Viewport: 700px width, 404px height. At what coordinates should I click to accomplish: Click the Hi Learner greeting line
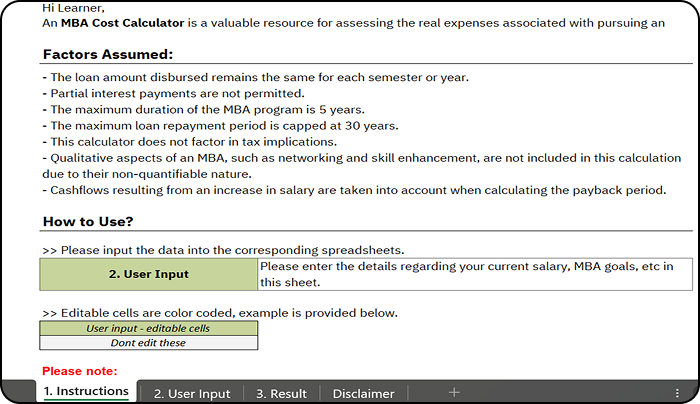[73, 8]
